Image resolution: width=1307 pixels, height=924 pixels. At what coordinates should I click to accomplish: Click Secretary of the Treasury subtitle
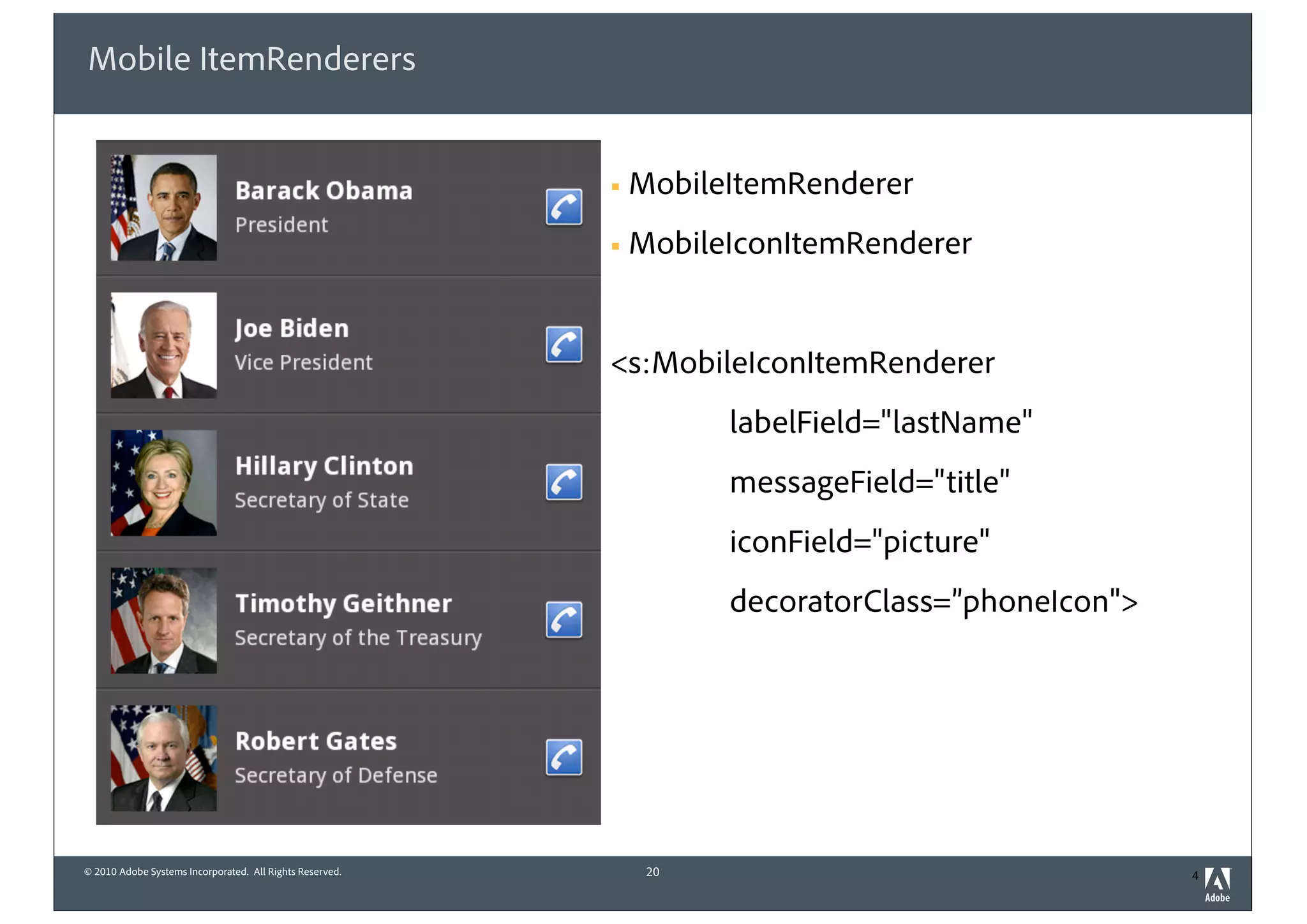[x=358, y=637]
